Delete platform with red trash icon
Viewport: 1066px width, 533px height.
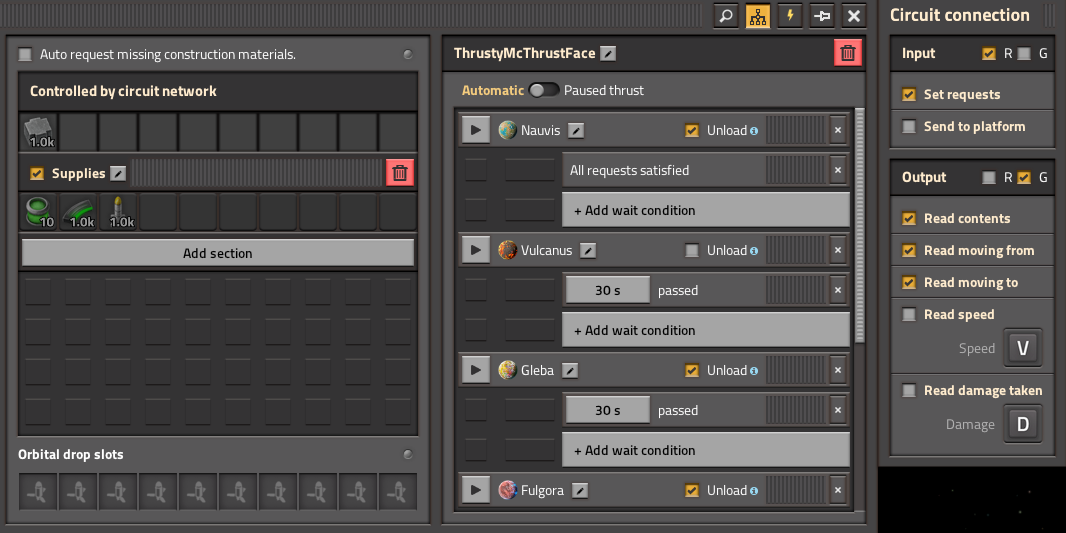[848, 53]
